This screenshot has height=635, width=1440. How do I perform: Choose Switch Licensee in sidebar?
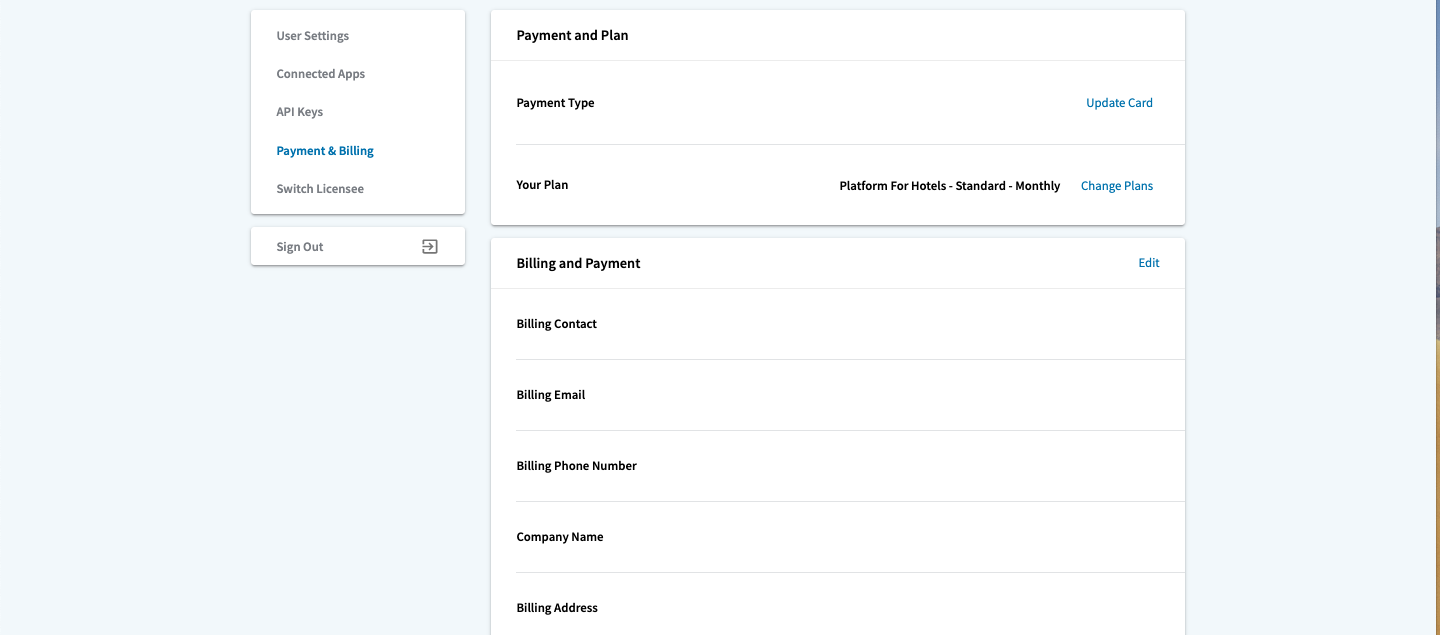point(320,189)
